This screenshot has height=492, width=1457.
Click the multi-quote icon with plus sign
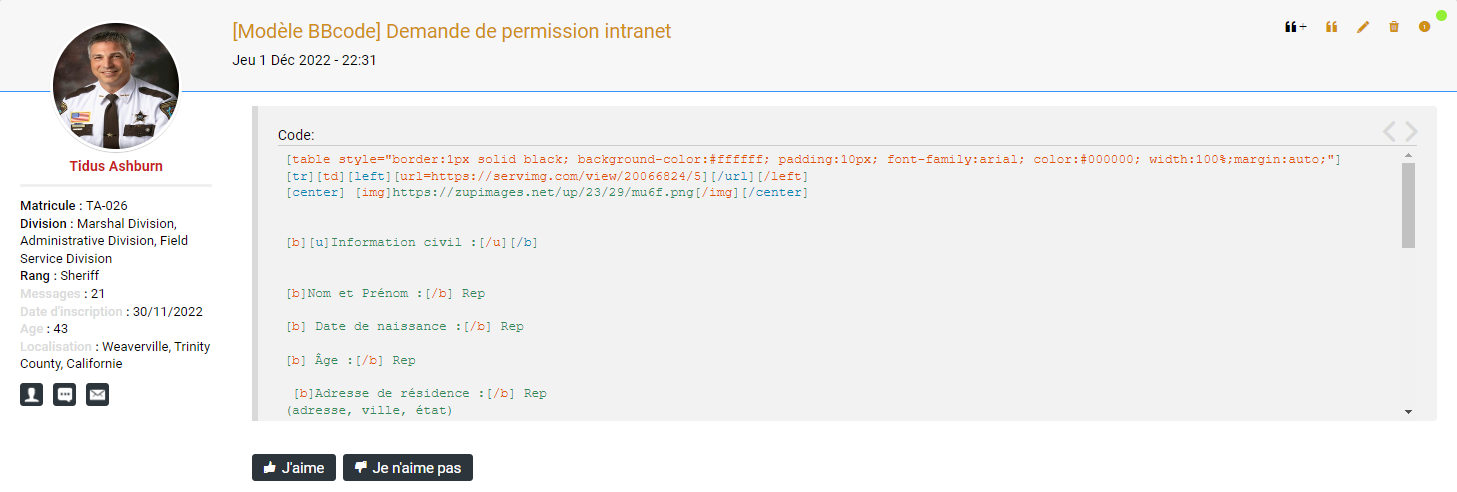point(1295,27)
